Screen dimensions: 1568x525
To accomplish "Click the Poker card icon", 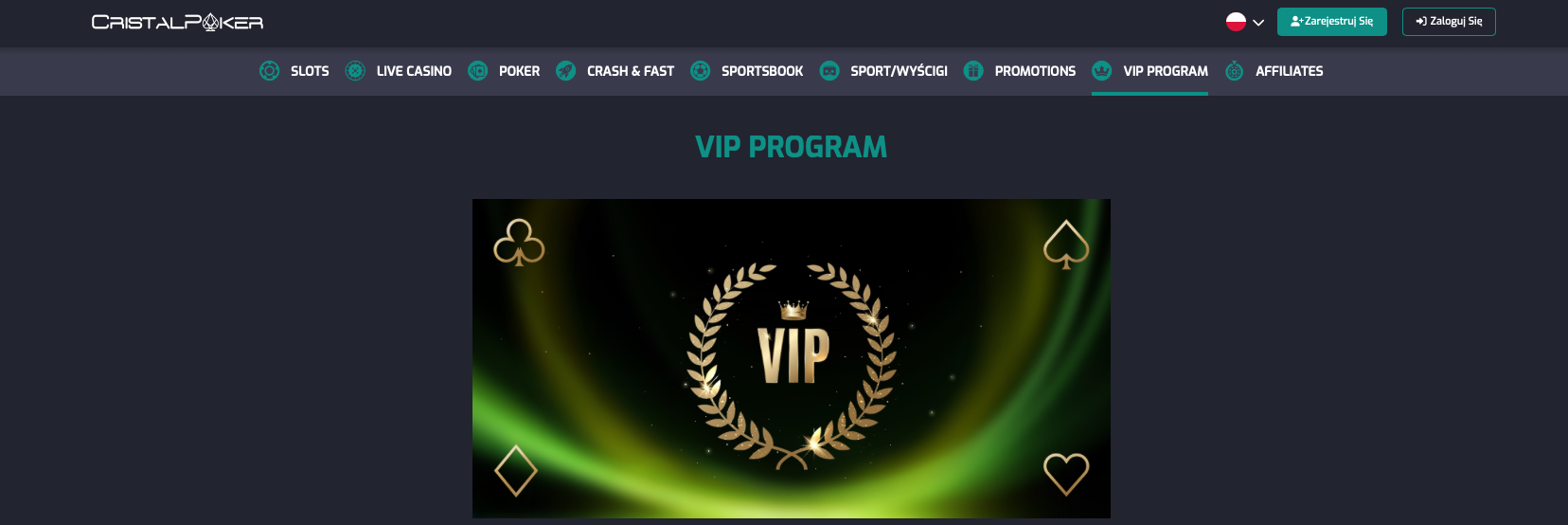I will (478, 71).
